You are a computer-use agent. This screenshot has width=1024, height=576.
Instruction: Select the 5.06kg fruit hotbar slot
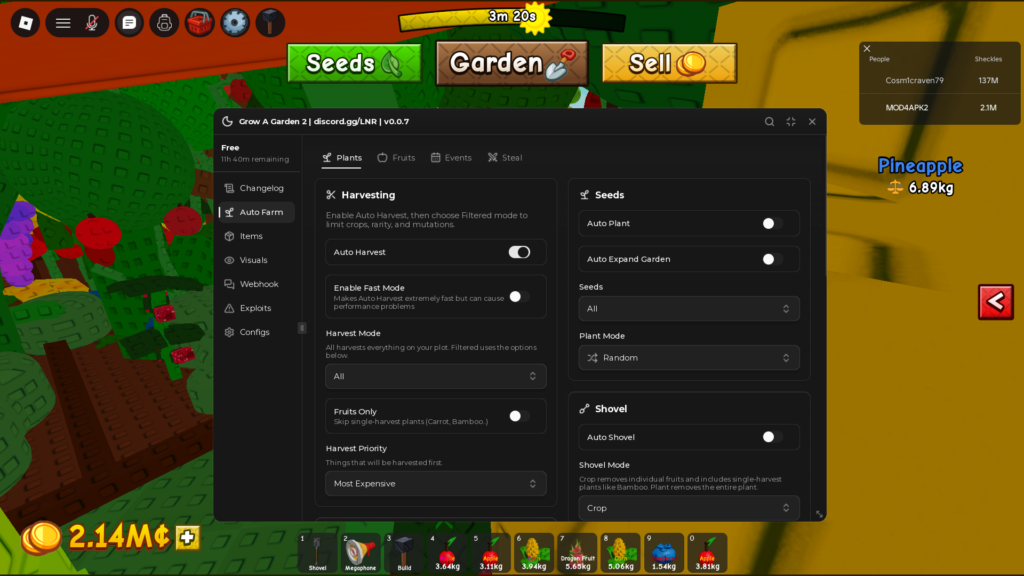point(620,552)
